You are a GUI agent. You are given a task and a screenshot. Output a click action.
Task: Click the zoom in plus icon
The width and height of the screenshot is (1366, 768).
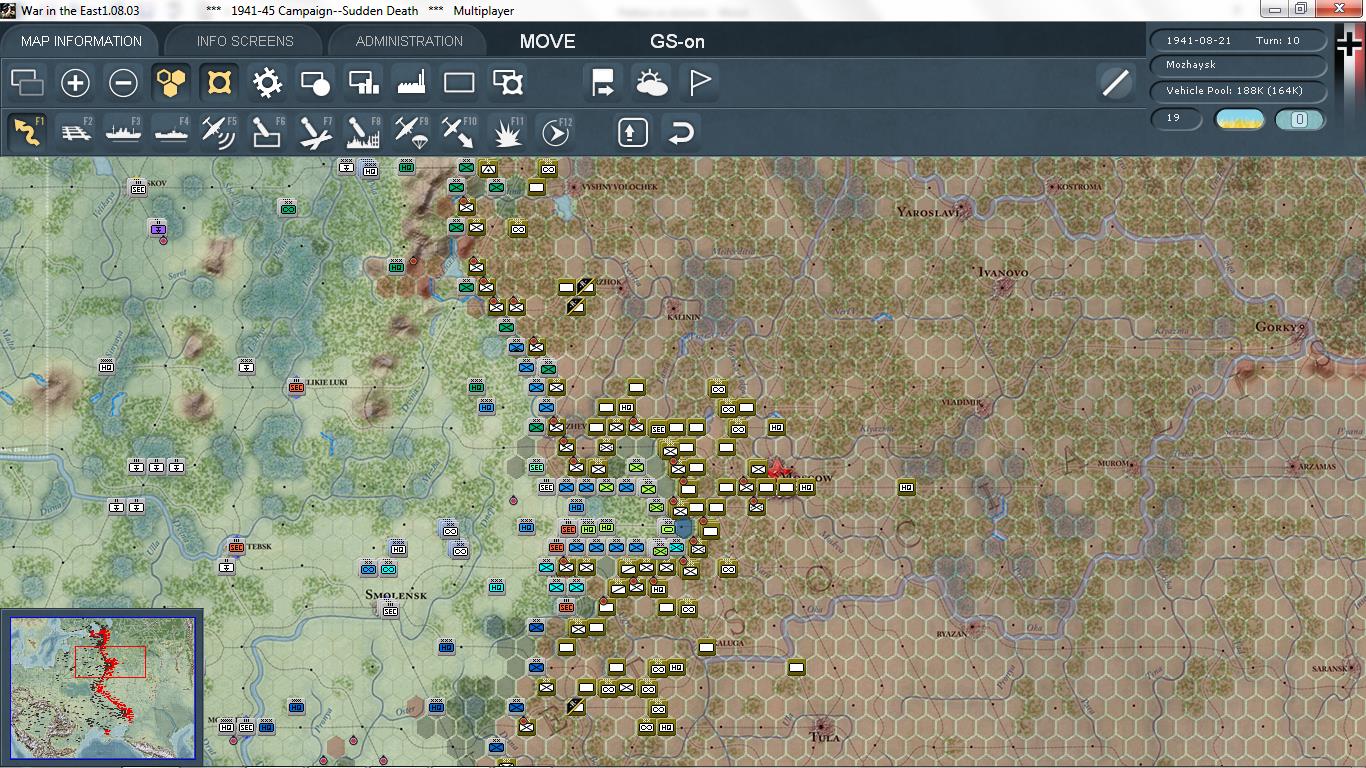click(75, 83)
